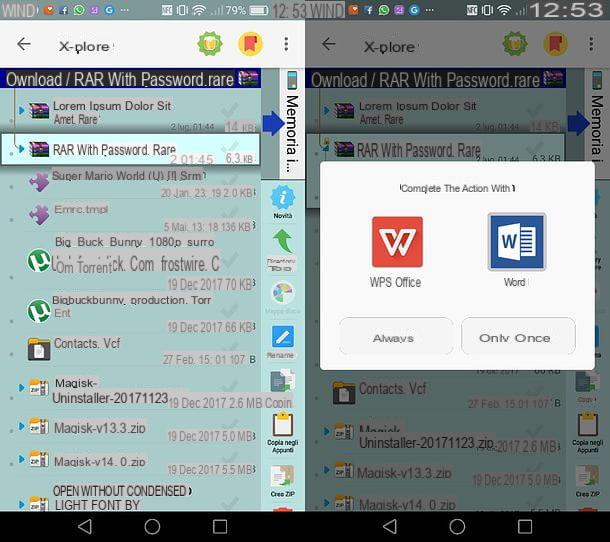Mark the Big_Buck_Bunny torrent row checkmark
The image size is (610, 542).
pos(230,258)
